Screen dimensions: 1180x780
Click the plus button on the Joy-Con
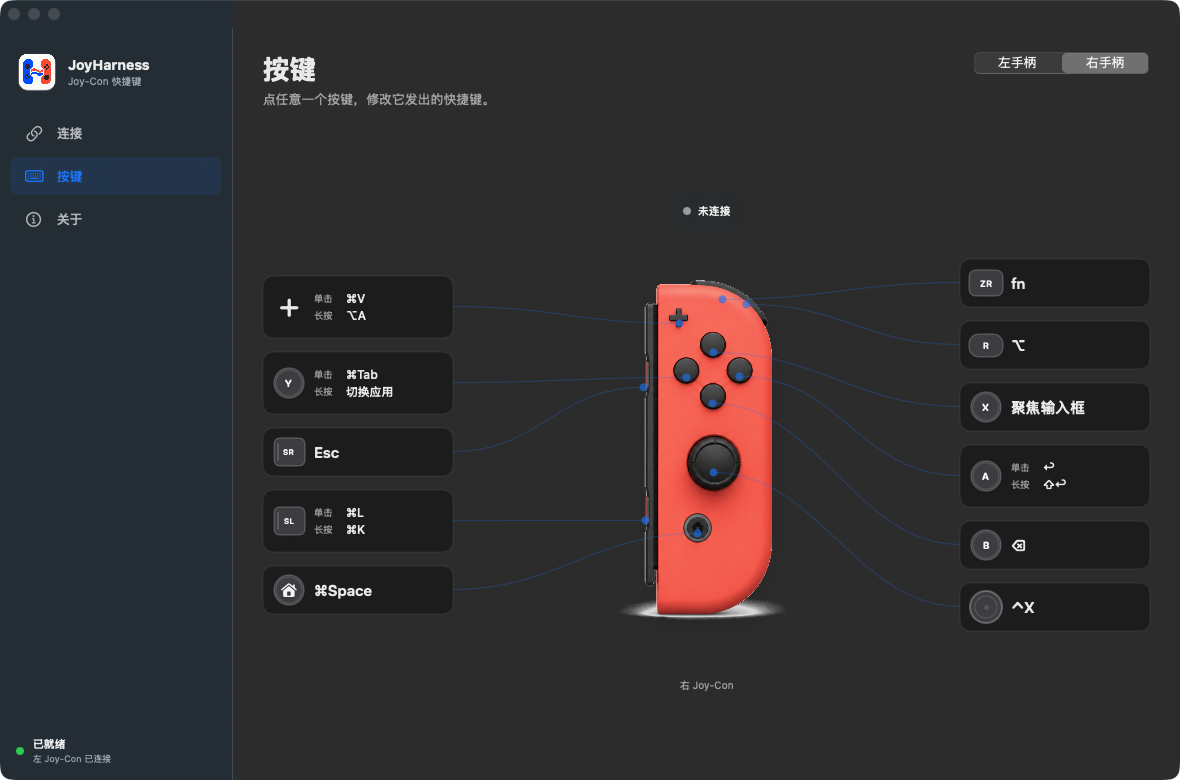coord(678,318)
